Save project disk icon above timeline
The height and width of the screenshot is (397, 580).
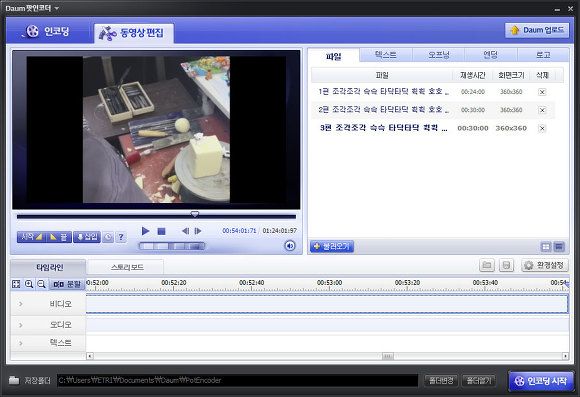(x=506, y=265)
